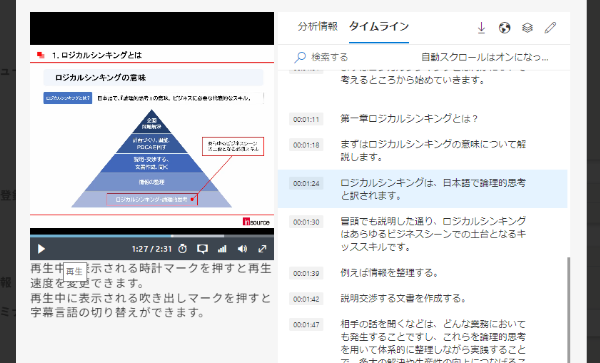Open the playback speed clock icon

click(x=183, y=249)
